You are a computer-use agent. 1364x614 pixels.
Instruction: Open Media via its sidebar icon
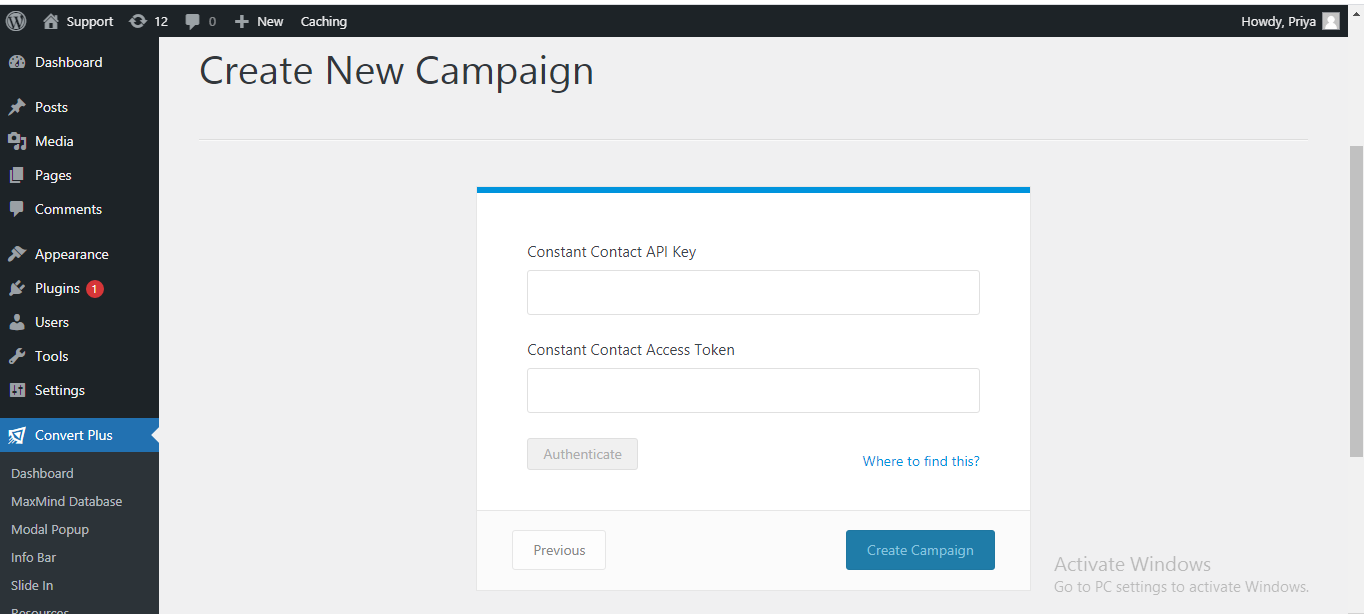tap(17, 141)
